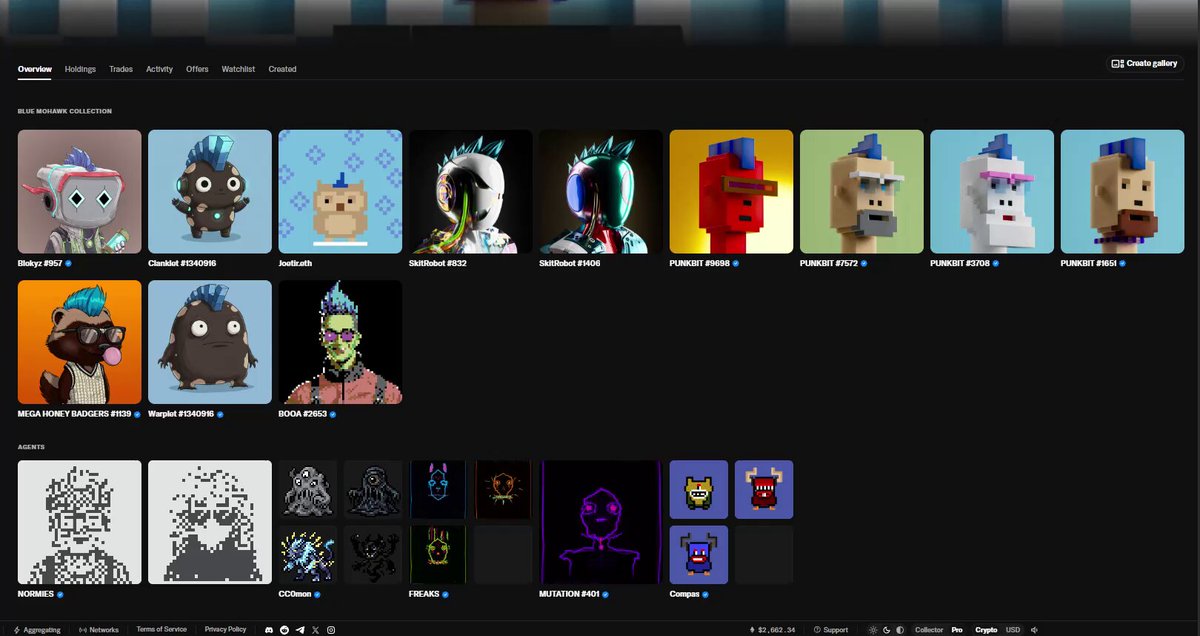Open the Created tab

coord(282,69)
